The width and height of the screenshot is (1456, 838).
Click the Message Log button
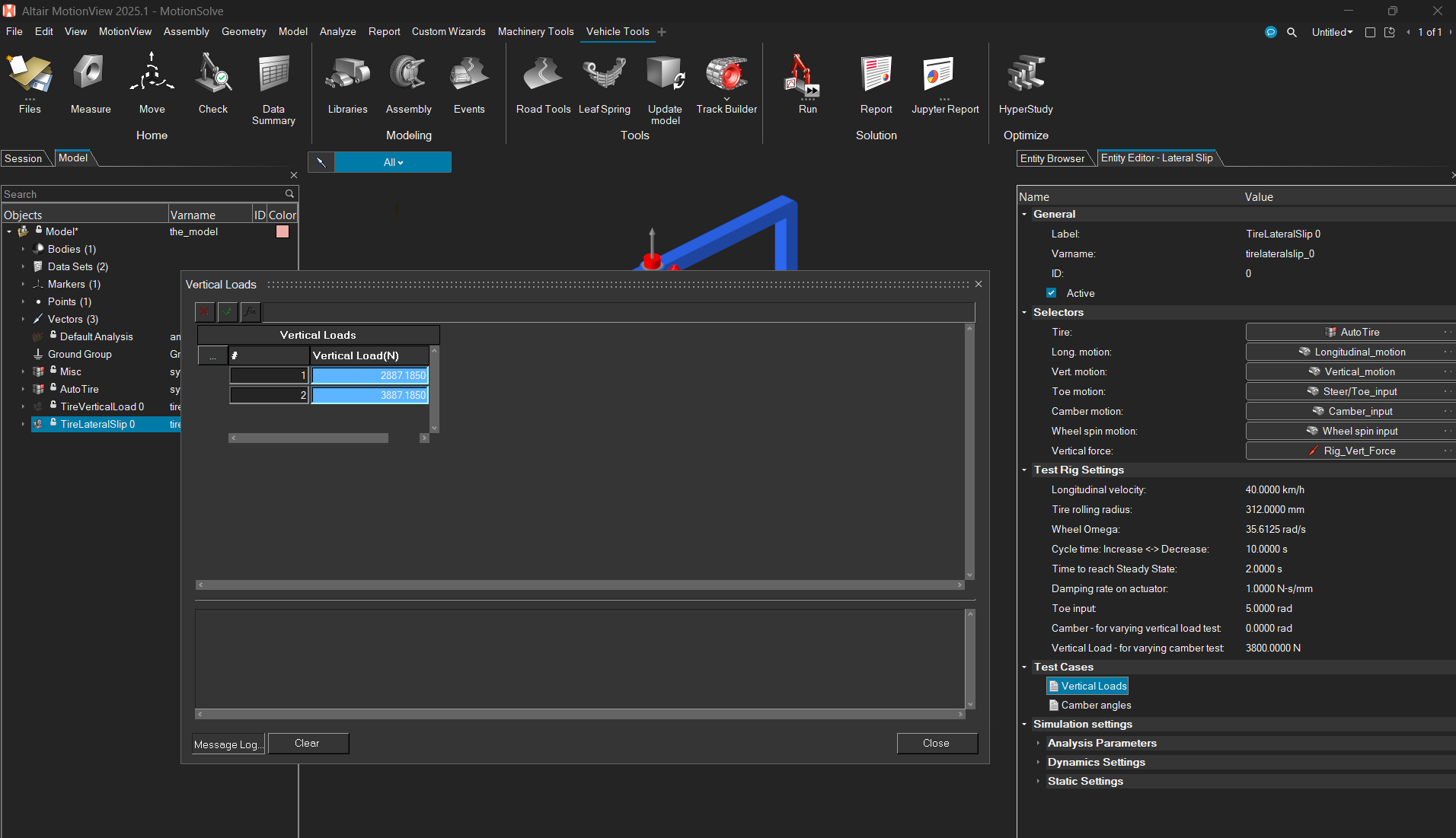[228, 744]
